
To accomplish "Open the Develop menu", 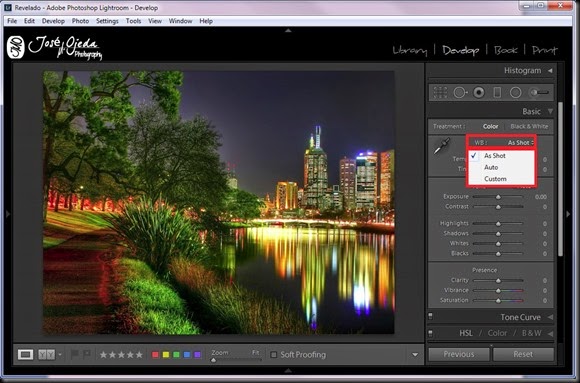I will pyautogui.click(x=53, y=21).
